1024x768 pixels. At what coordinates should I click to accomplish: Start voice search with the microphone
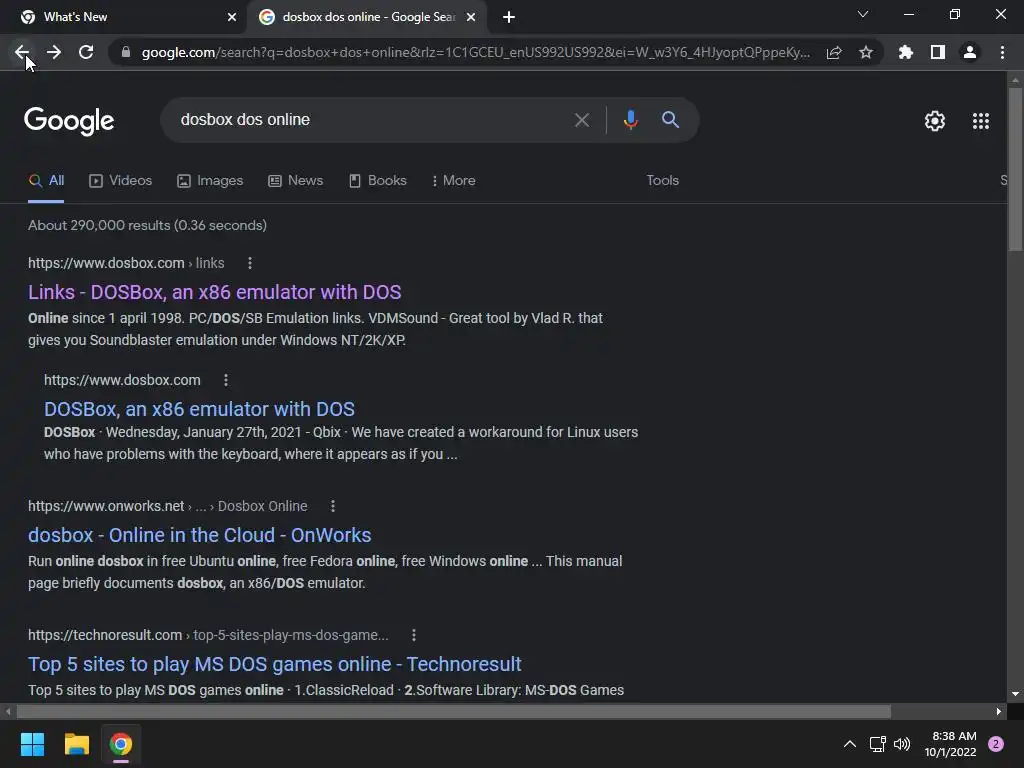630,120
